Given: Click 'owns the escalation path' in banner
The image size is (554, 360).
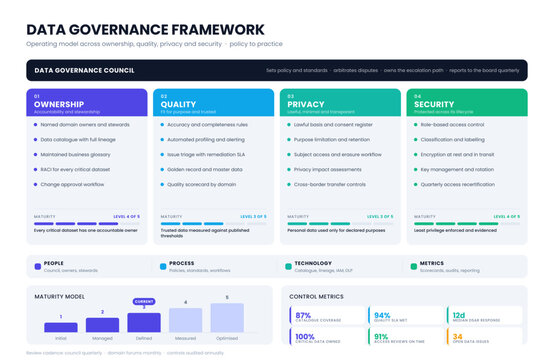Looking at the screenshot, I should pos(413,70).
